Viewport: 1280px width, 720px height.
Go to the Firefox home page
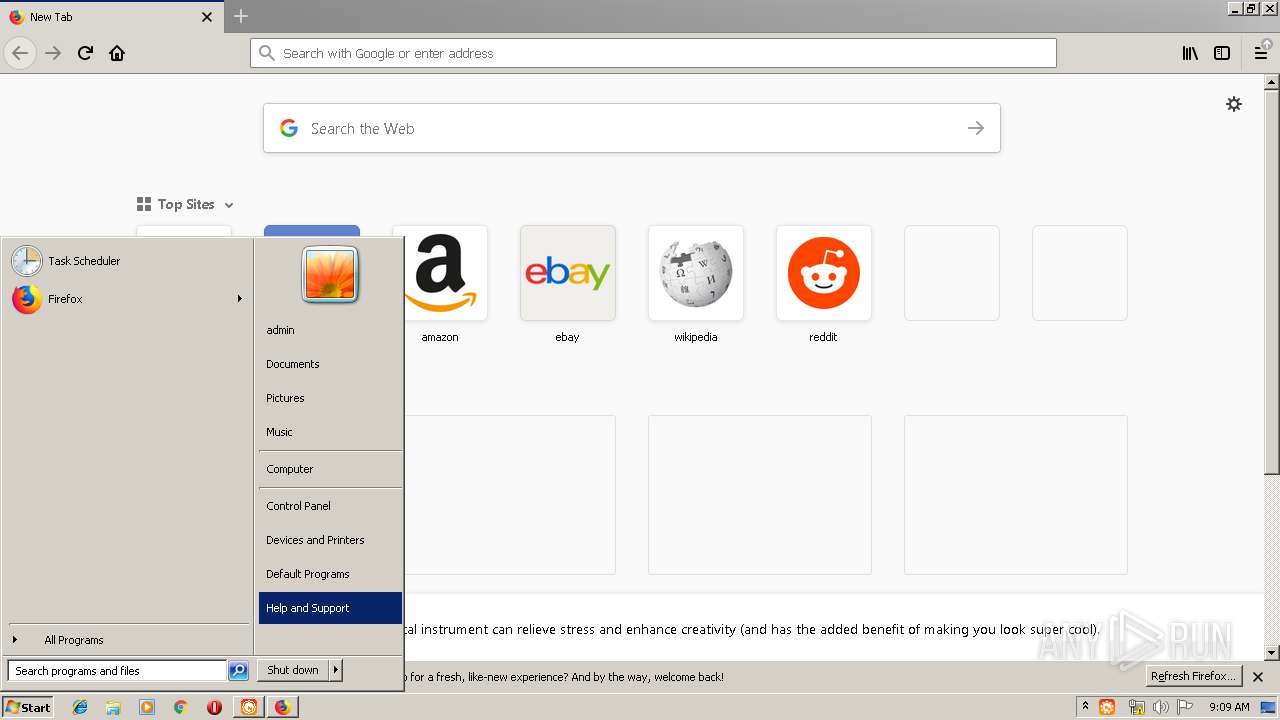(x=117, y=53)
